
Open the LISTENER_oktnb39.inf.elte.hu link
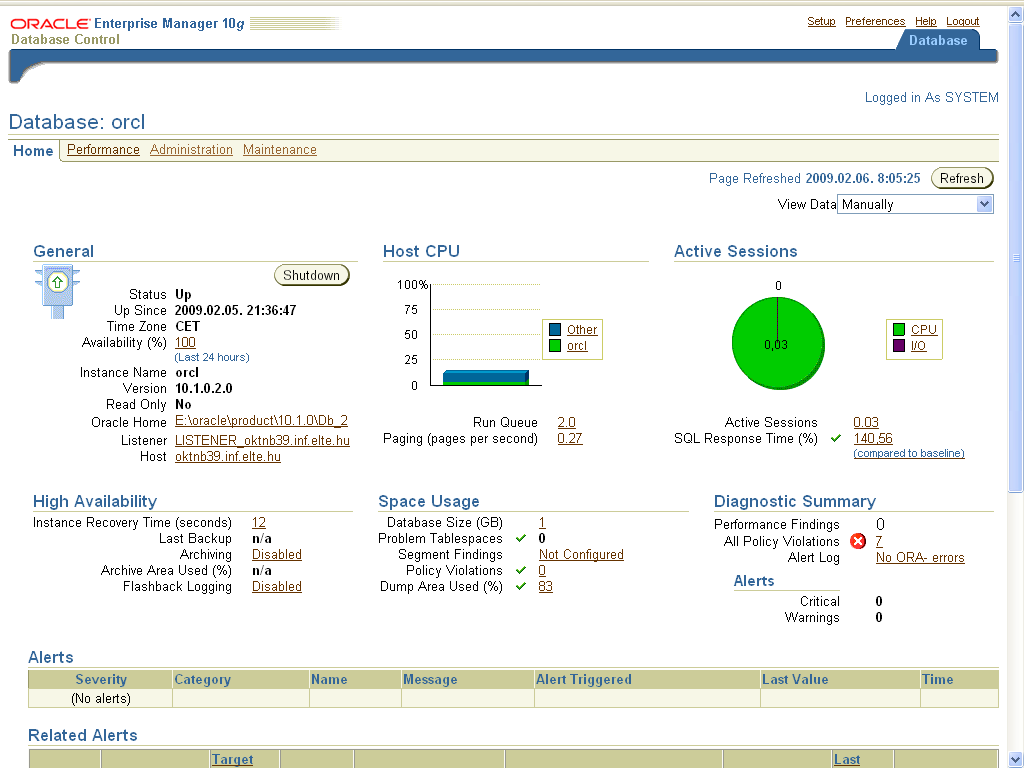pyautogui.click(x=262, y=441)
